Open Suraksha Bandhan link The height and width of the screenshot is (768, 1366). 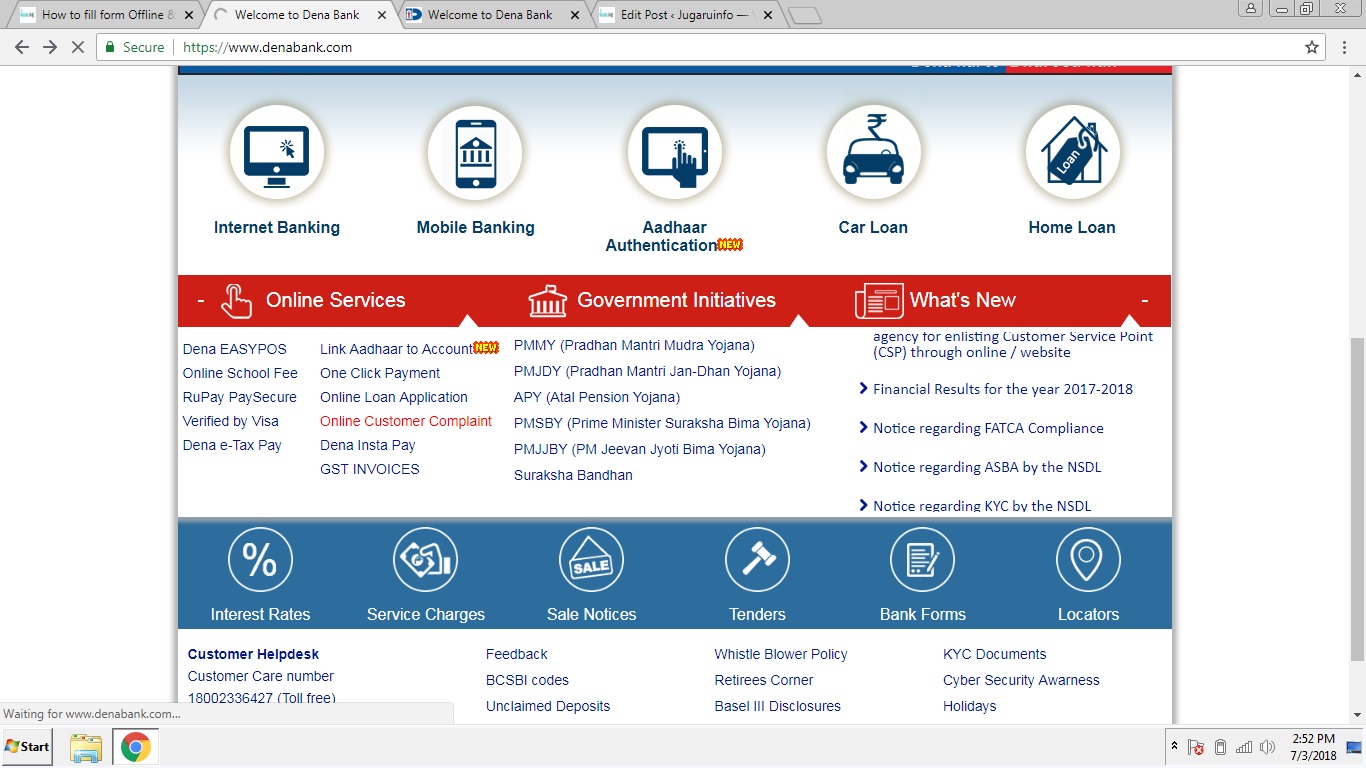[x=573, y=475]
